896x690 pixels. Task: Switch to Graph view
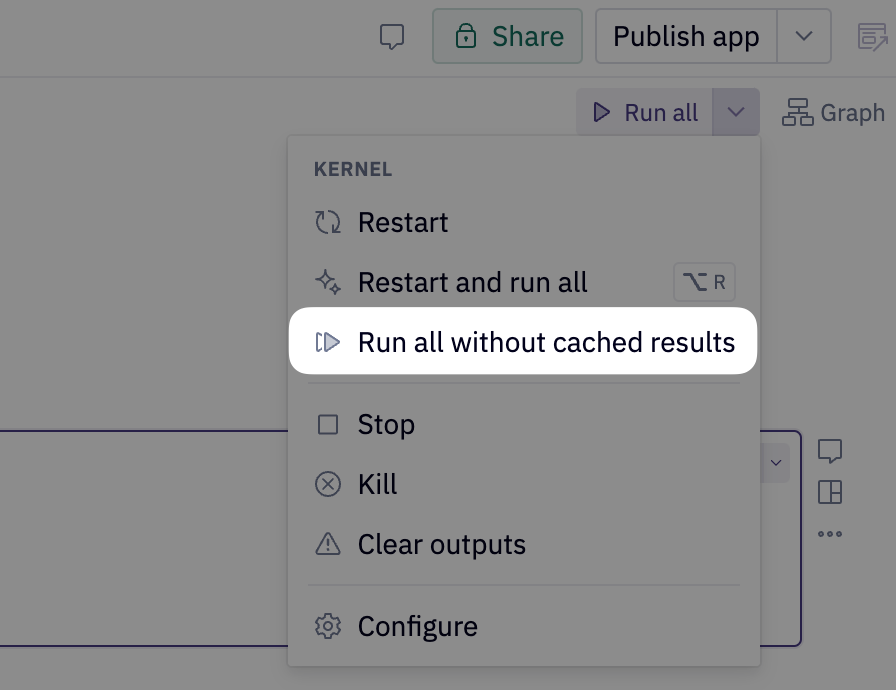834,112
